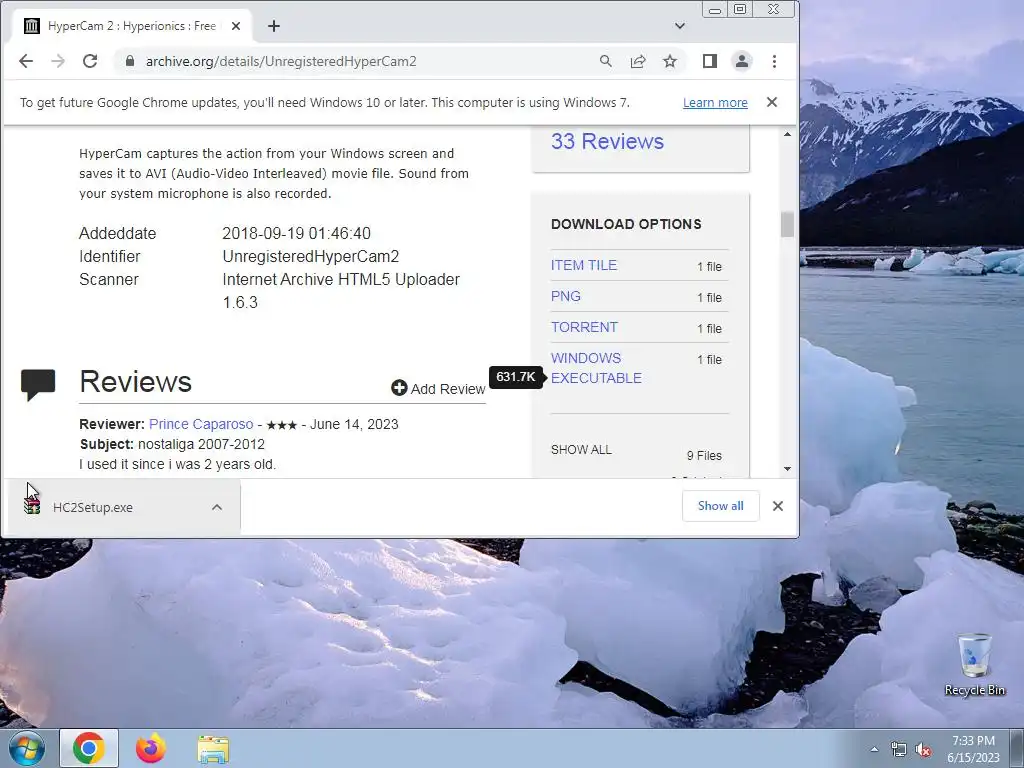Open Chrome's three-dot menu

pyautogui.click(x=775, y=61)
